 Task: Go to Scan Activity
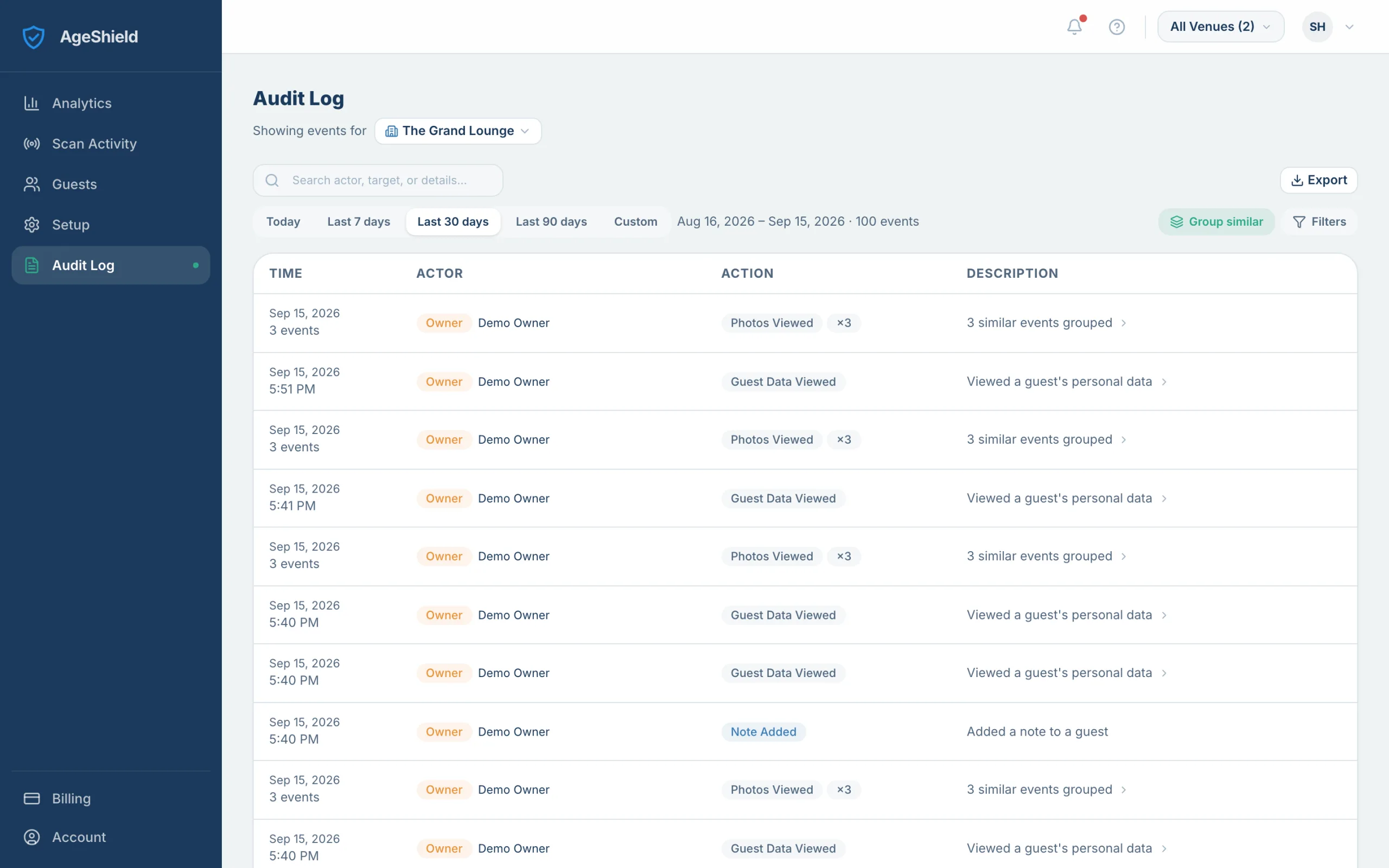click(x=111, y=144)
